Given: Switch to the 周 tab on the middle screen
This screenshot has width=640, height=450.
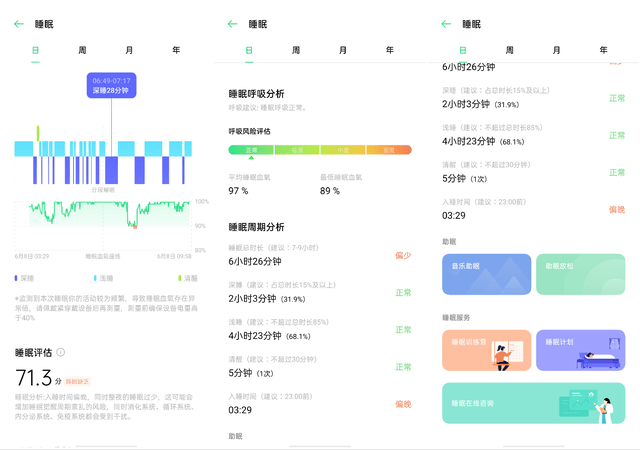Looking at the screenshot, I should [x=296, y=50].
